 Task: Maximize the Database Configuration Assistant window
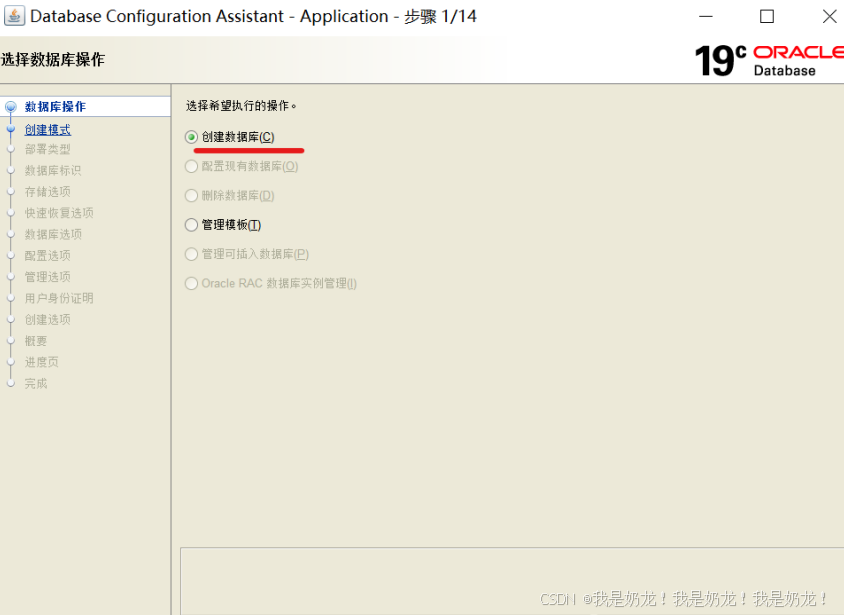coord(767,17)
